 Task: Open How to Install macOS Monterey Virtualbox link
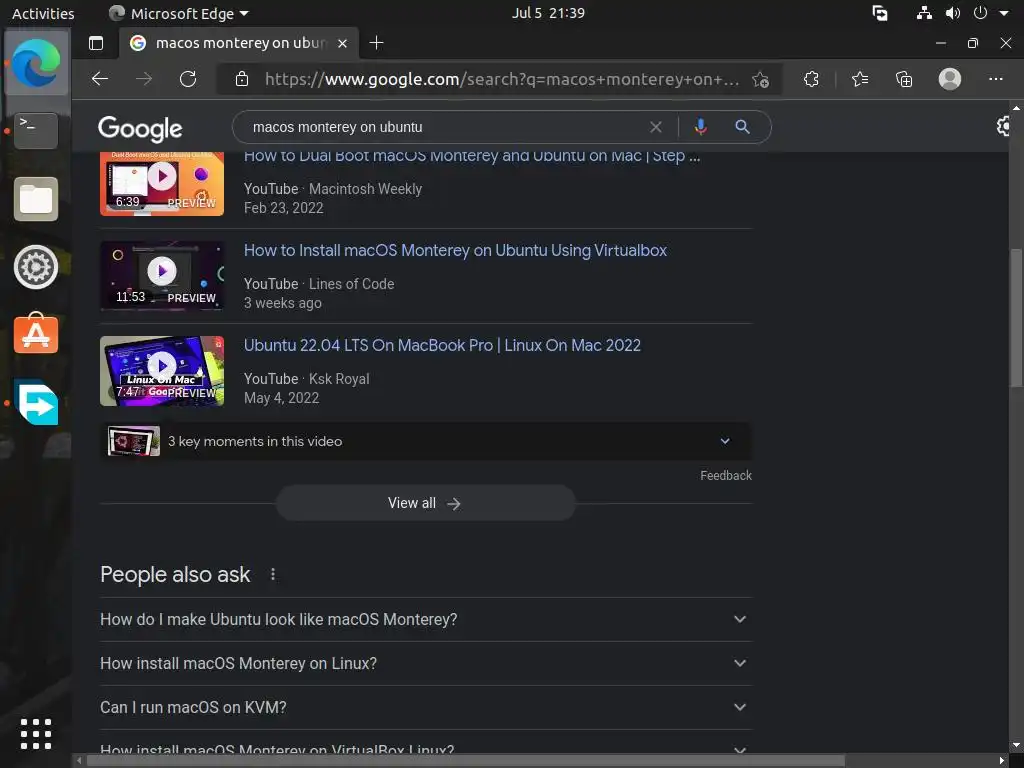pos(455,251)
